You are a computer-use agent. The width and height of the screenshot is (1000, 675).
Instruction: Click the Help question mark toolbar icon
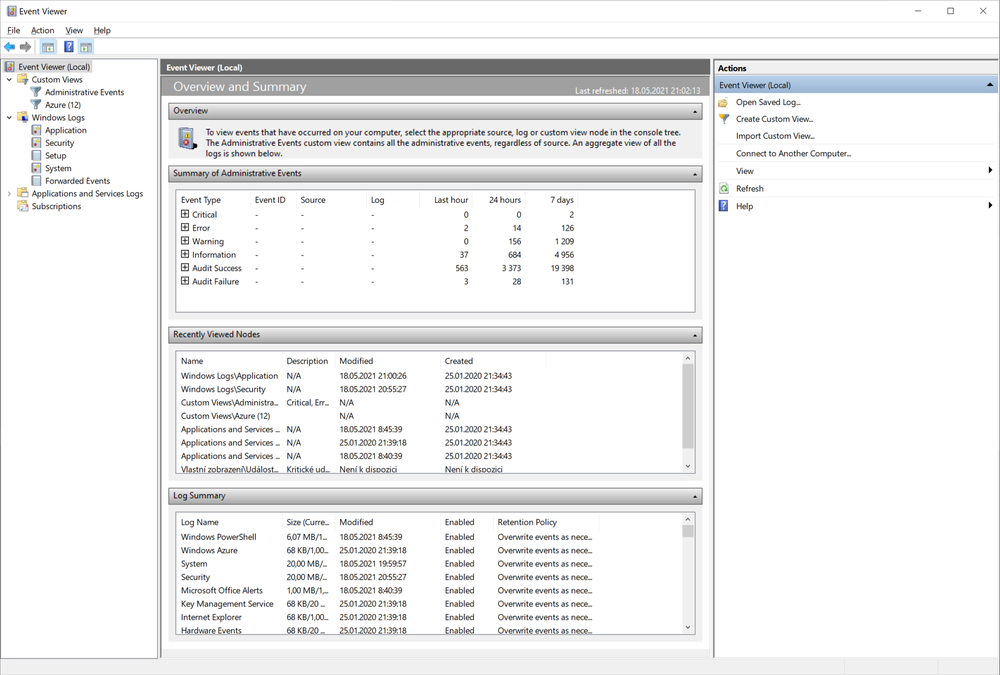click(x=68, y=46)
